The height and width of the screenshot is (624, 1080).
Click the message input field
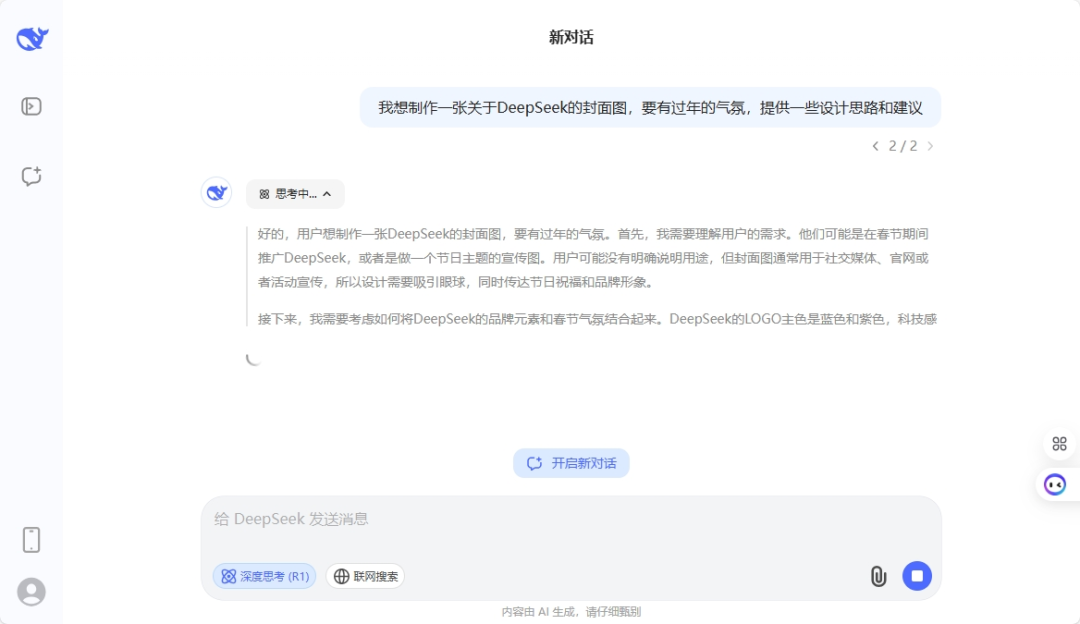click(571, 519)
